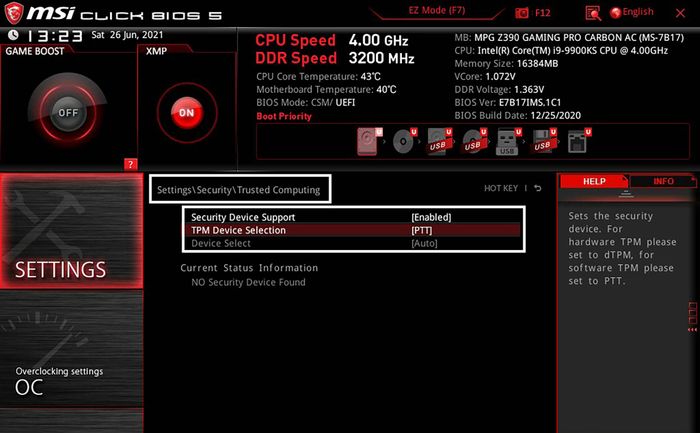The height and width of the screenshot is (433, 700).
Task: Toggle the XMP button currently ON
Action: (187, 112)
